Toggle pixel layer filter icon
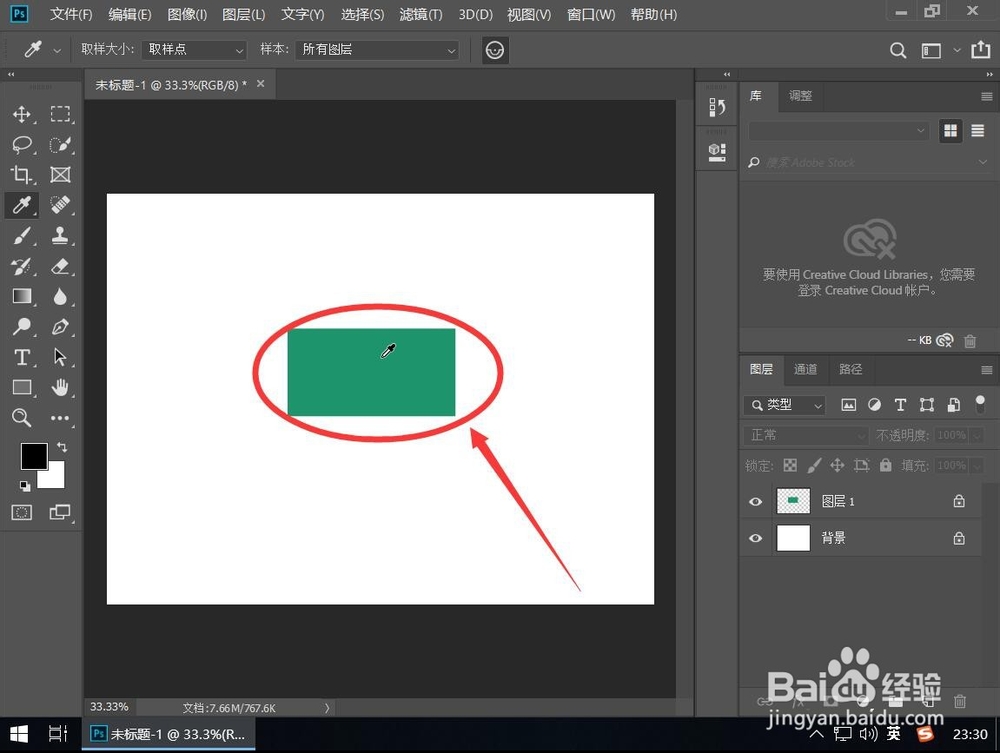Image resolution: width=1000 pixels, height=753 pixels. click(848, 405)
